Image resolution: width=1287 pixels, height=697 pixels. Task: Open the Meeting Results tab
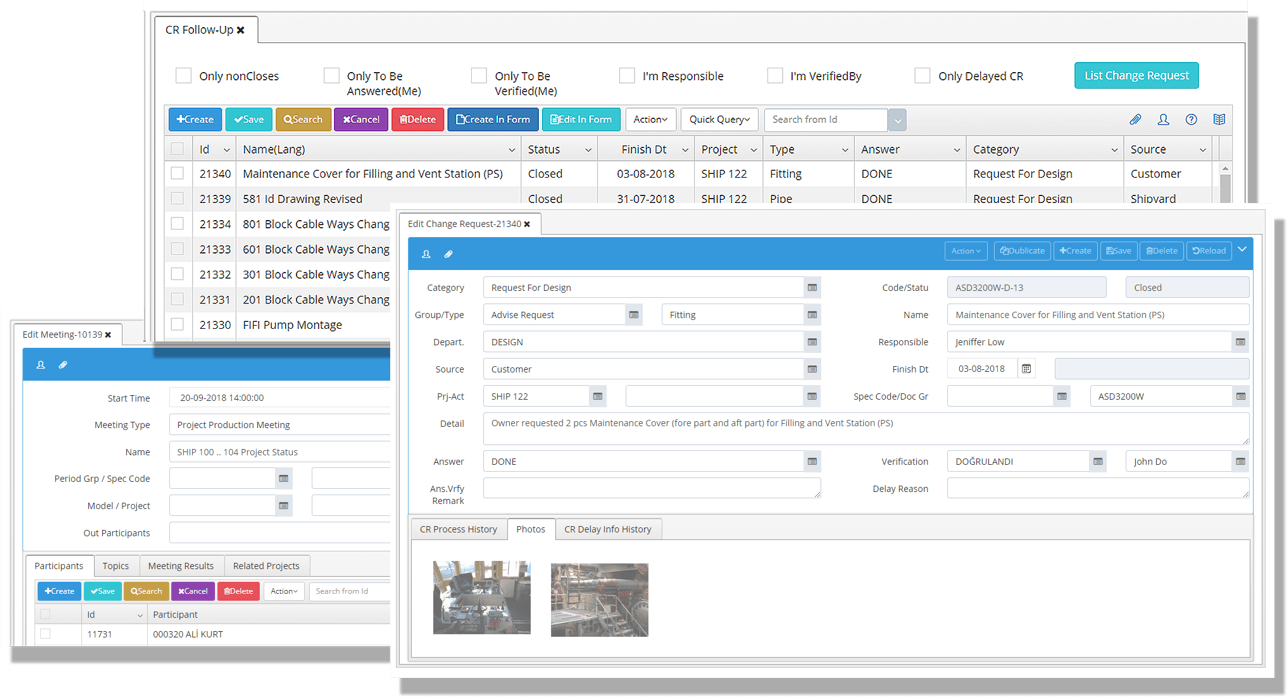pos(181,566)
